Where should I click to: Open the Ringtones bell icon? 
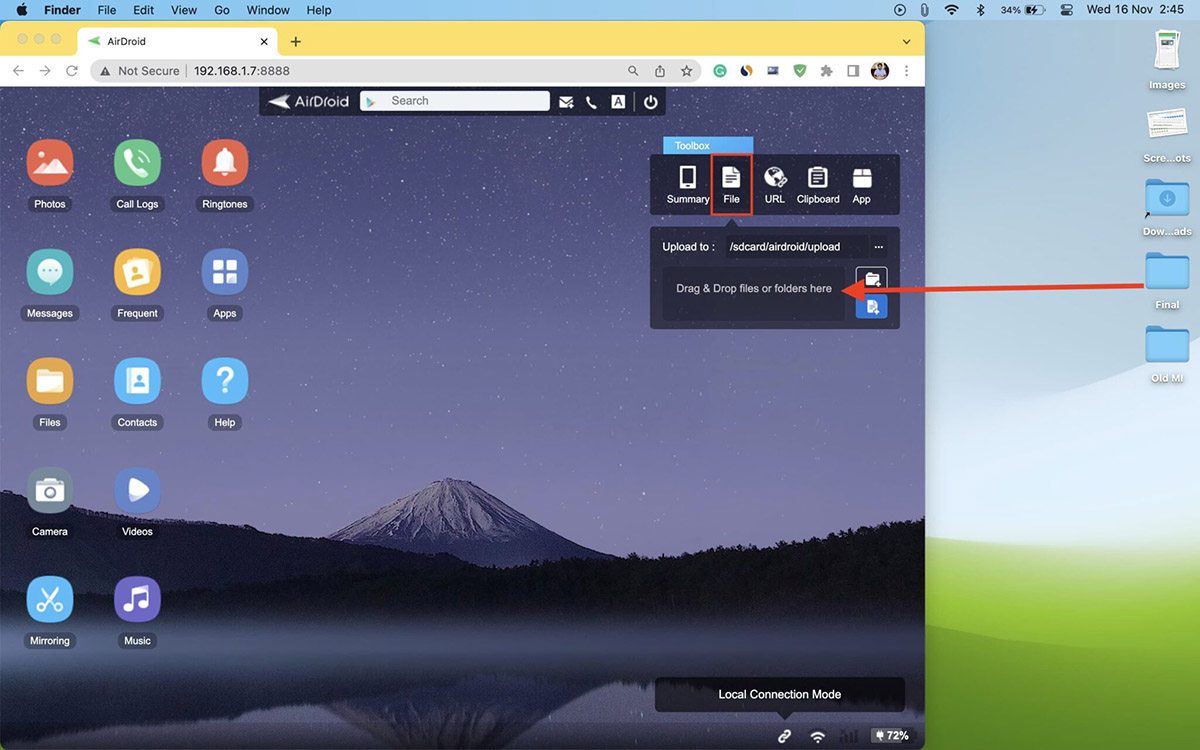[225, 164]
